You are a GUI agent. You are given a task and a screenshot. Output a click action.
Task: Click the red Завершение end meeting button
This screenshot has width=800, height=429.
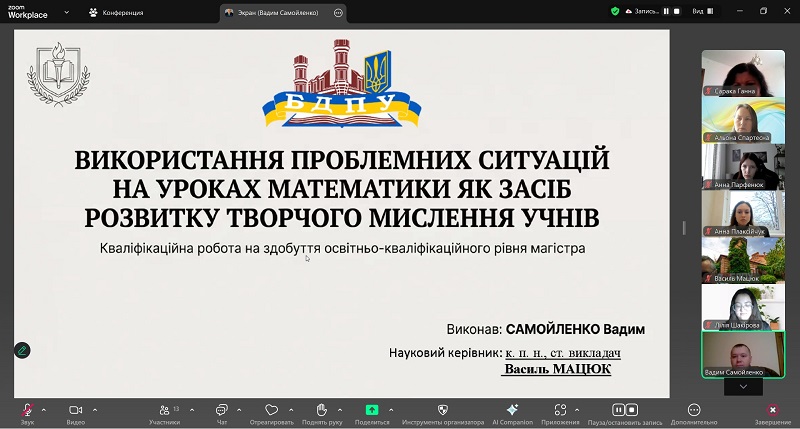click(x=772, y=410)
